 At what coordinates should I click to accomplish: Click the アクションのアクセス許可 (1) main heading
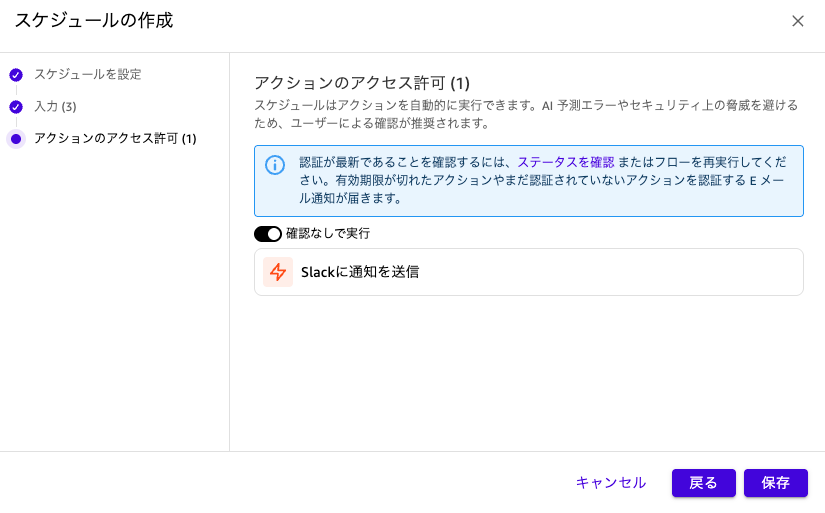(362, 83)
